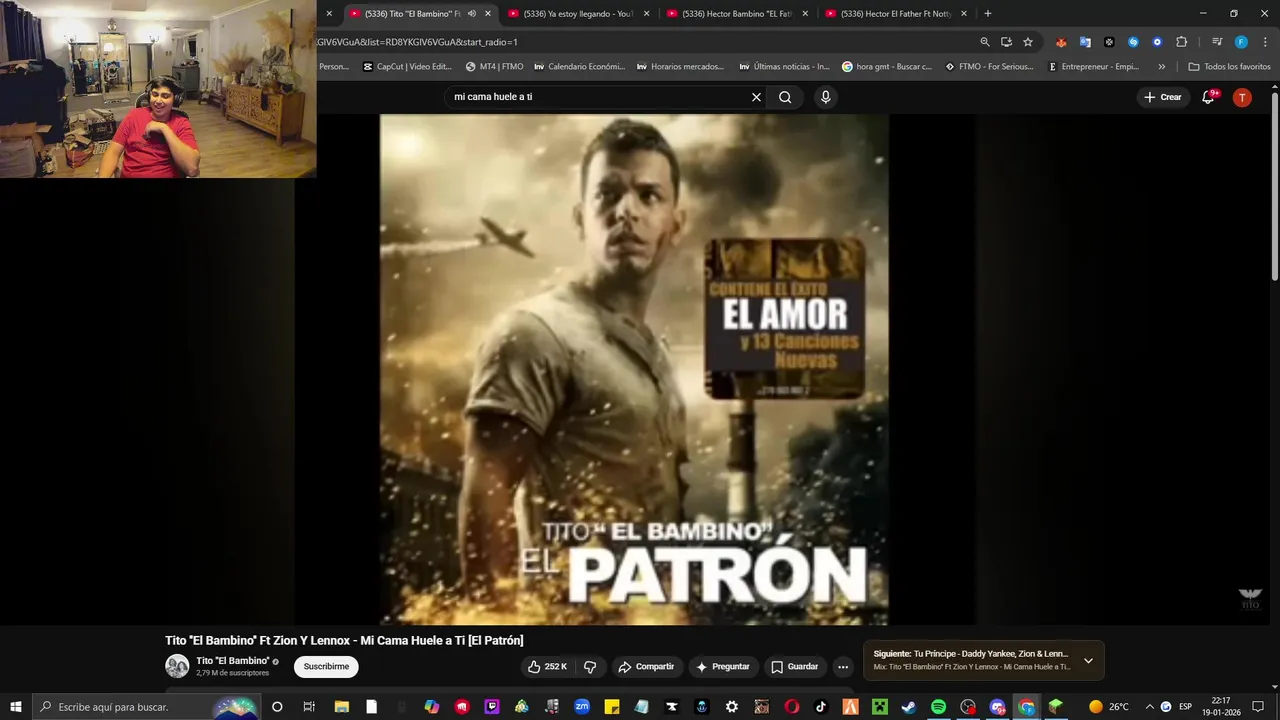Bookmark page with the star icon
1280x720 pixels.
(x=1028, y=42)
